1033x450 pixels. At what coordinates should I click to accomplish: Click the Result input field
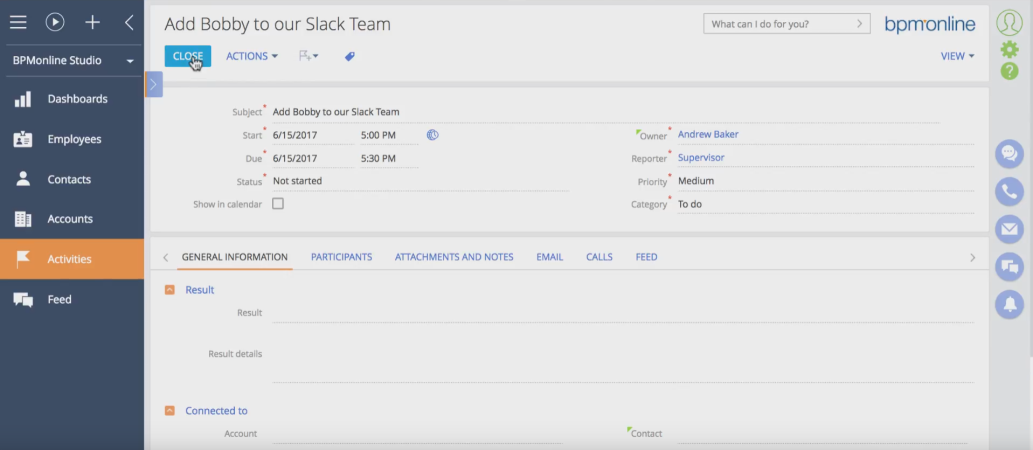[x=623, y=313]
